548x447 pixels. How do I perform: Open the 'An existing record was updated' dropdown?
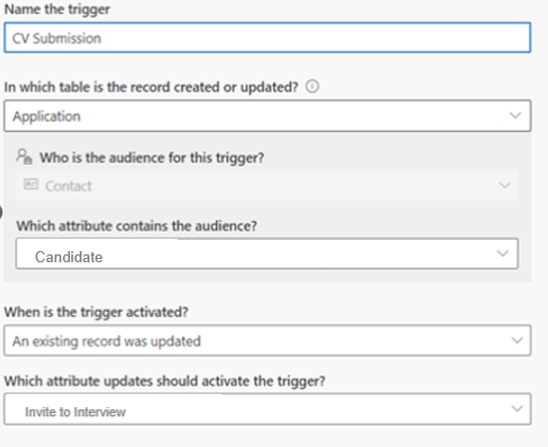(x=267, y=340)
